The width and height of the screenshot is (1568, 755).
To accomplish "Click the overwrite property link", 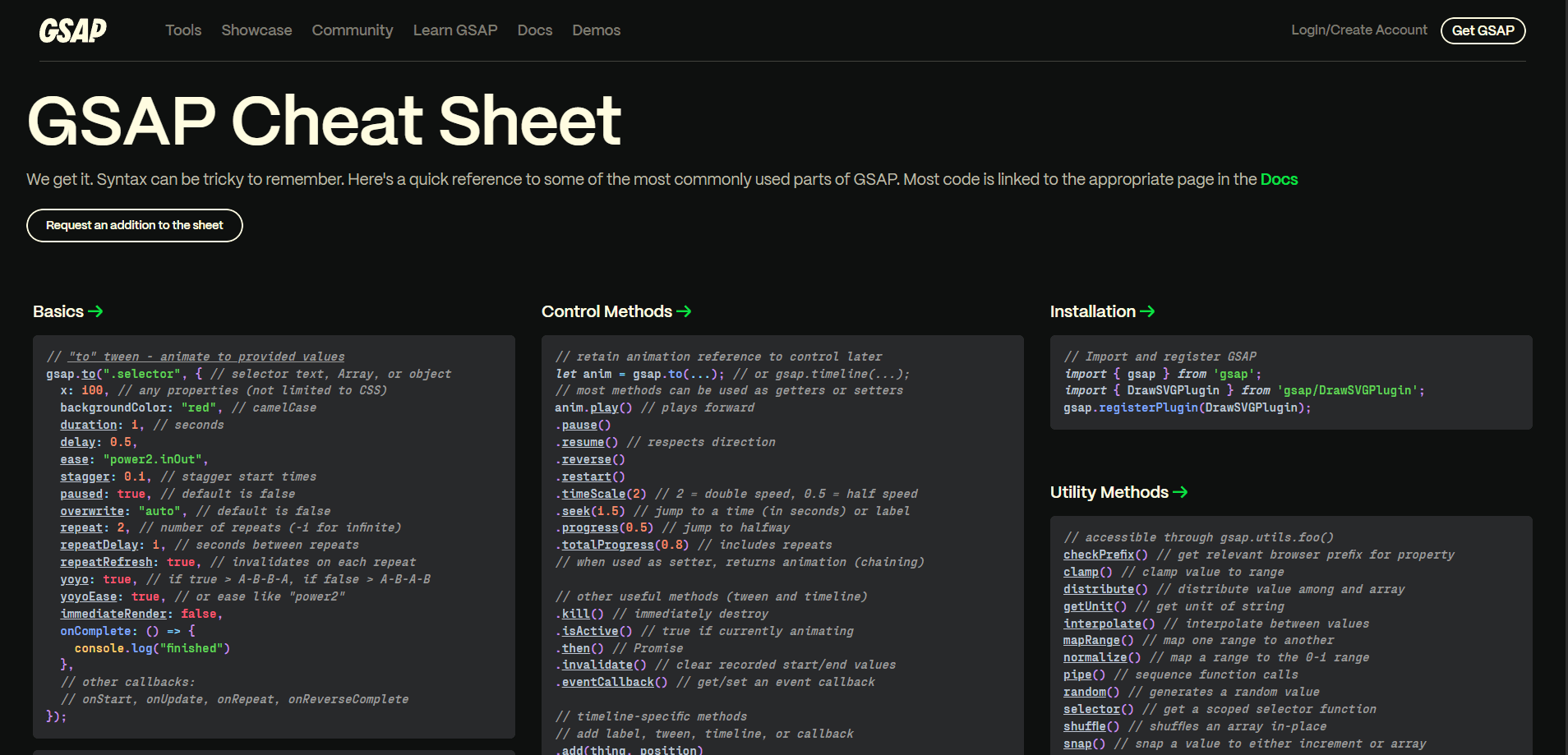I will click(92, 511).
